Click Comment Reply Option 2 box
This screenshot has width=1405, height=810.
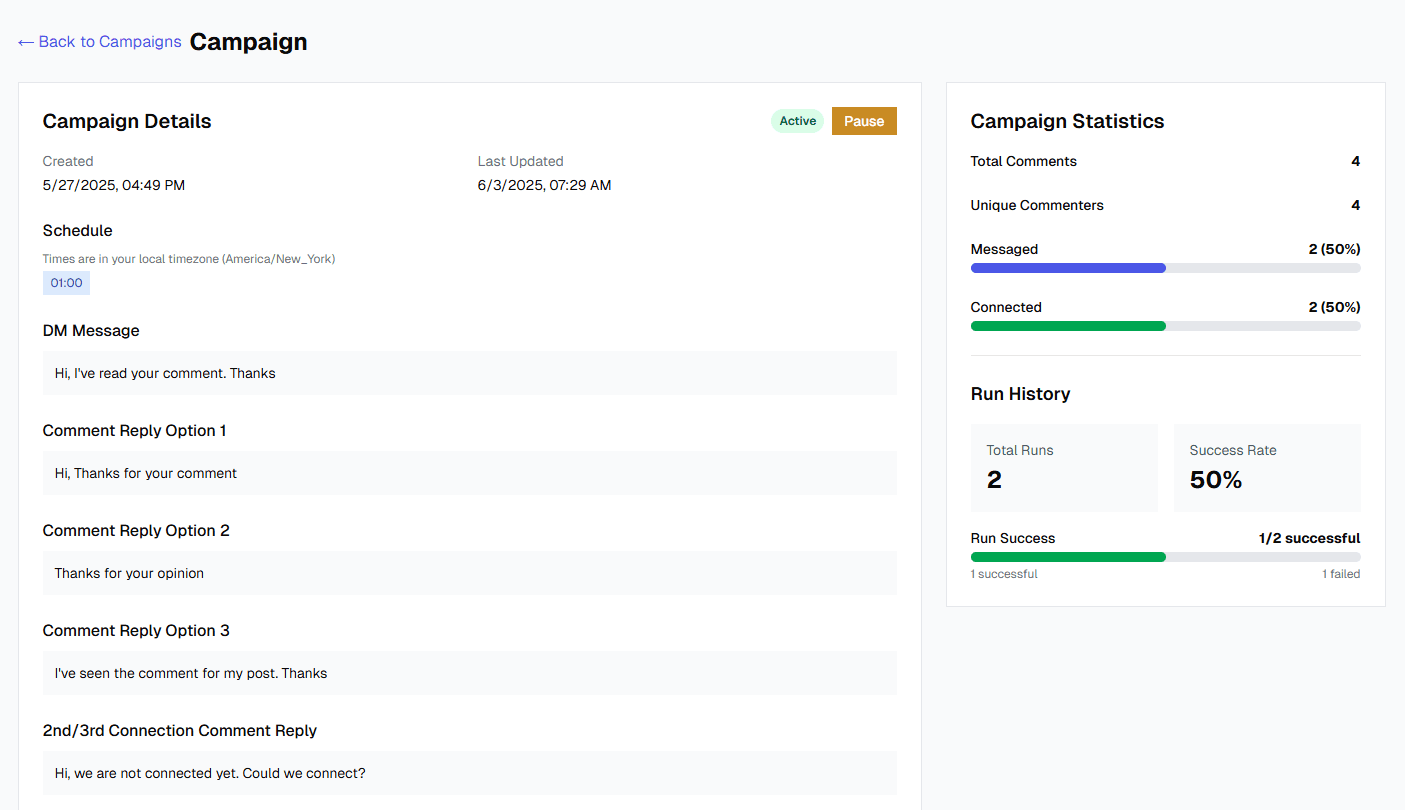coord(469,572)
